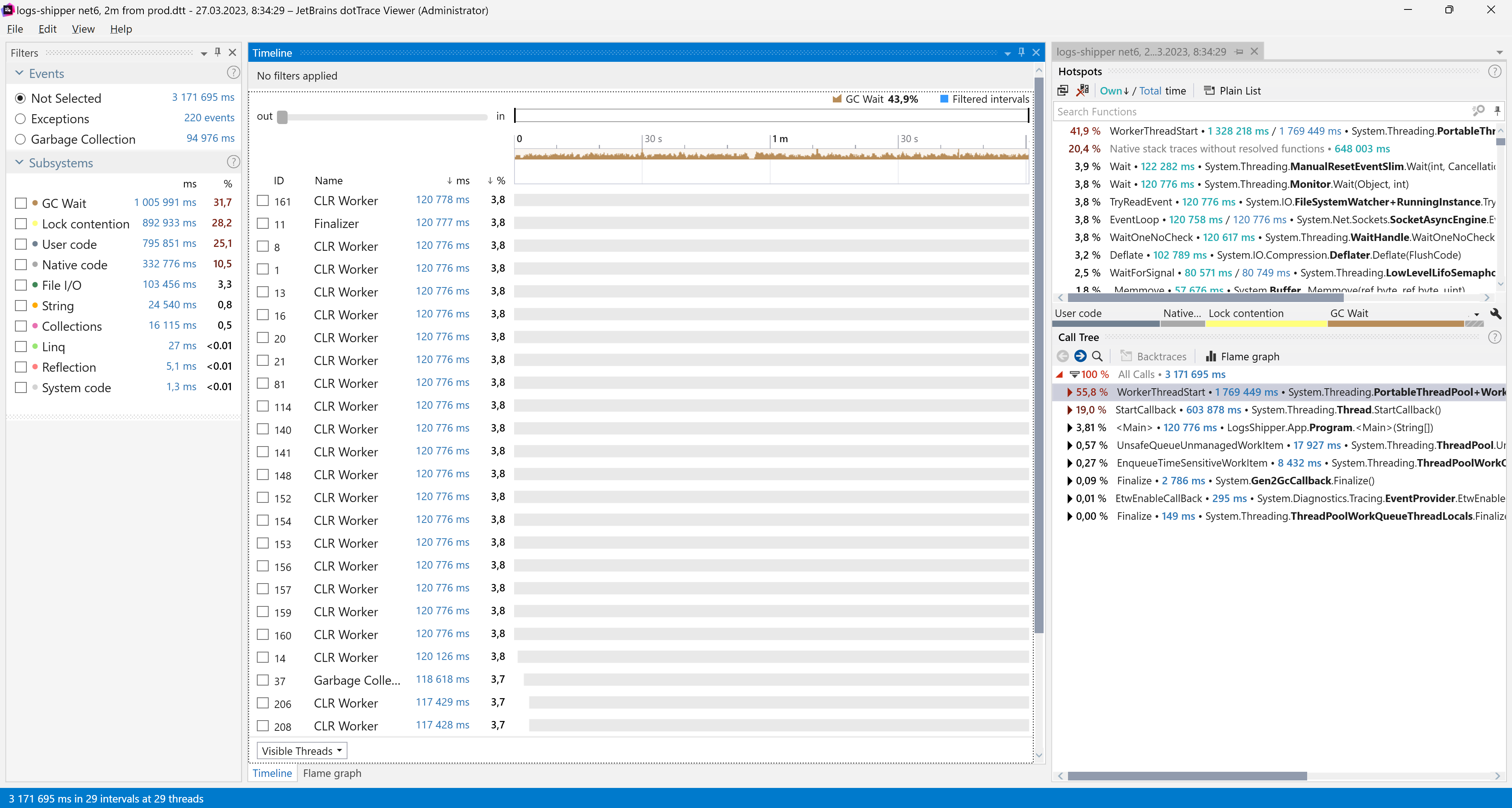Open the Hotspots help question mark

coord(1494,71)
